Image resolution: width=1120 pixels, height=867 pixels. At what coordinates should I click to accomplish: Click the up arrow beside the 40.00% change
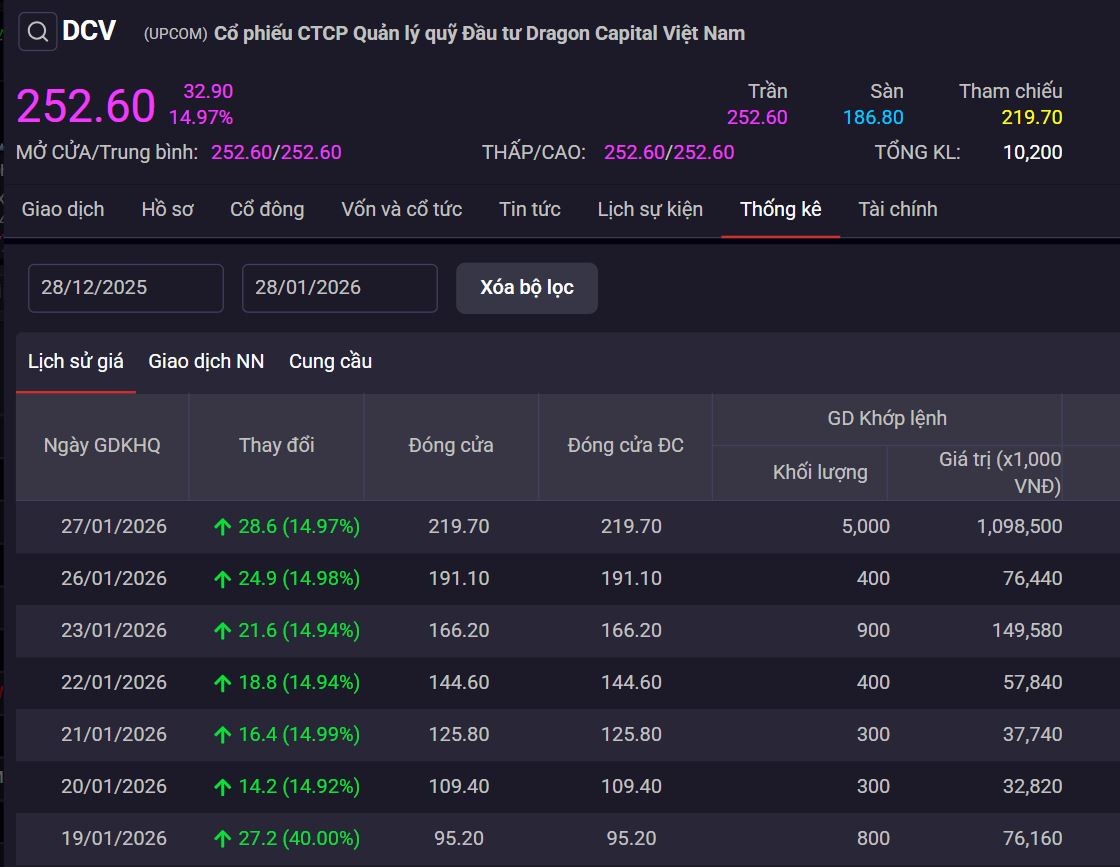[222, 838]
